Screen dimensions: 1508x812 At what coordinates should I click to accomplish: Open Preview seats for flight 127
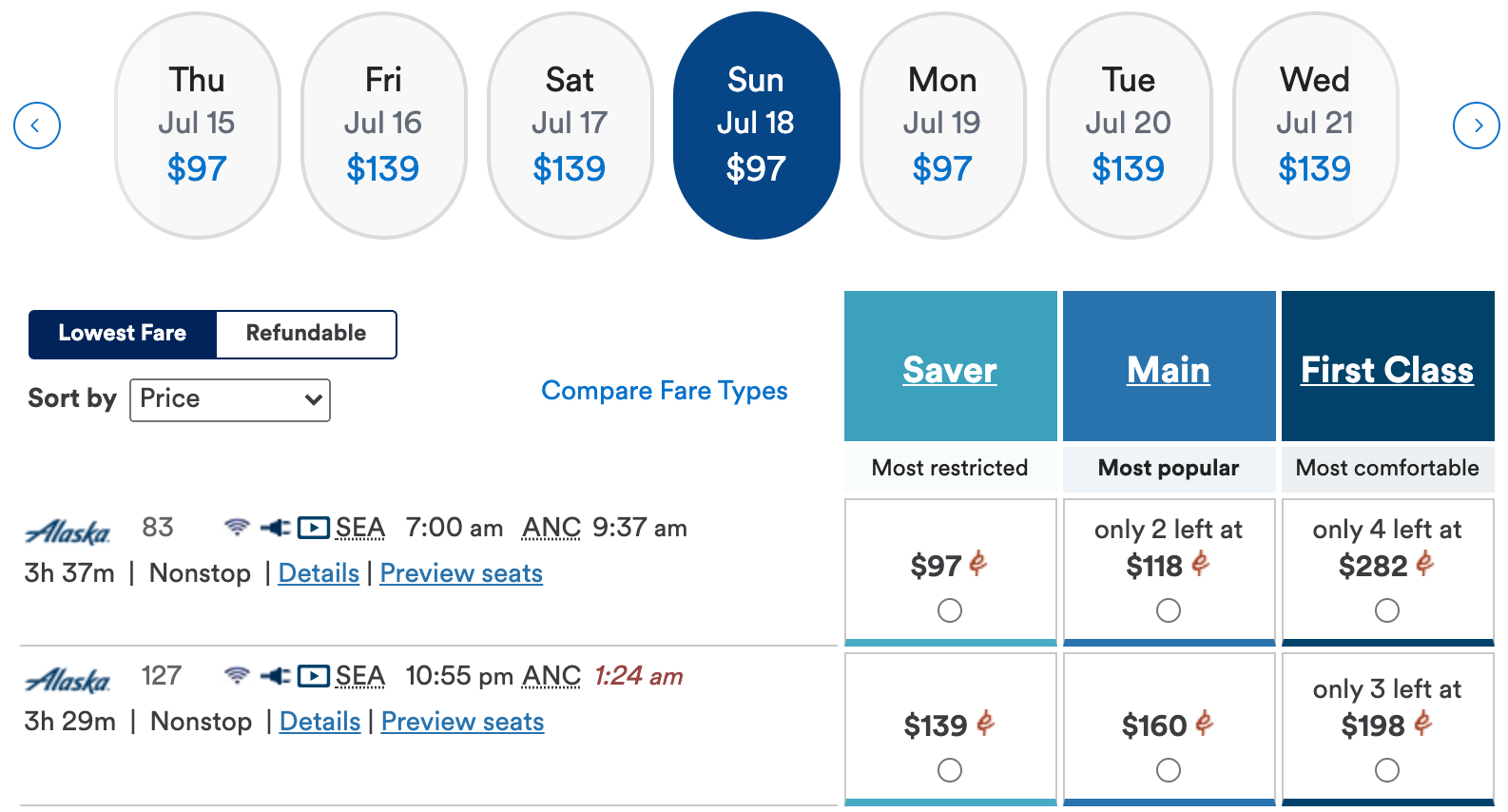(463, 722)
